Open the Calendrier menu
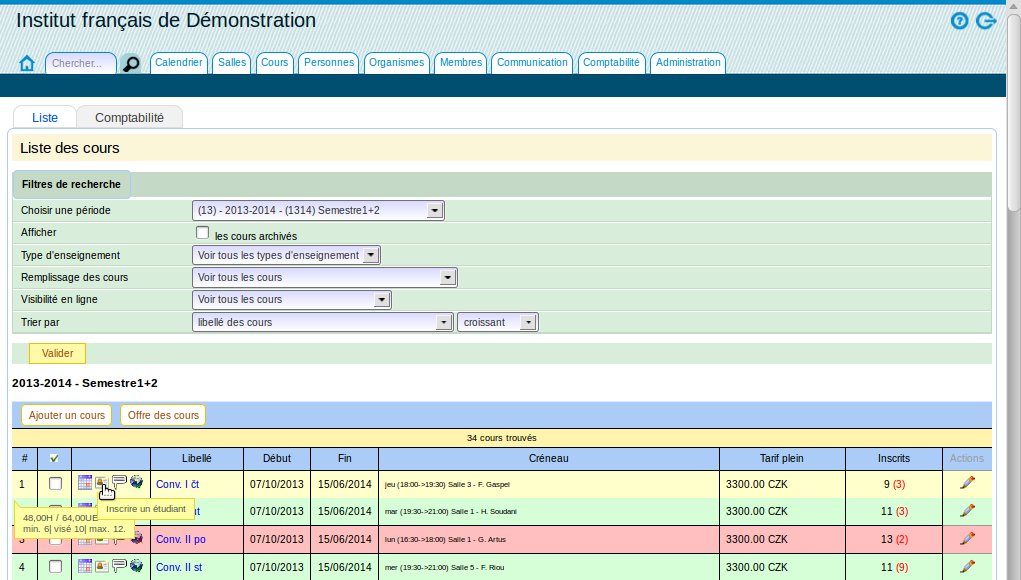This screenshot has height=580, width=1021. [178, 62]
